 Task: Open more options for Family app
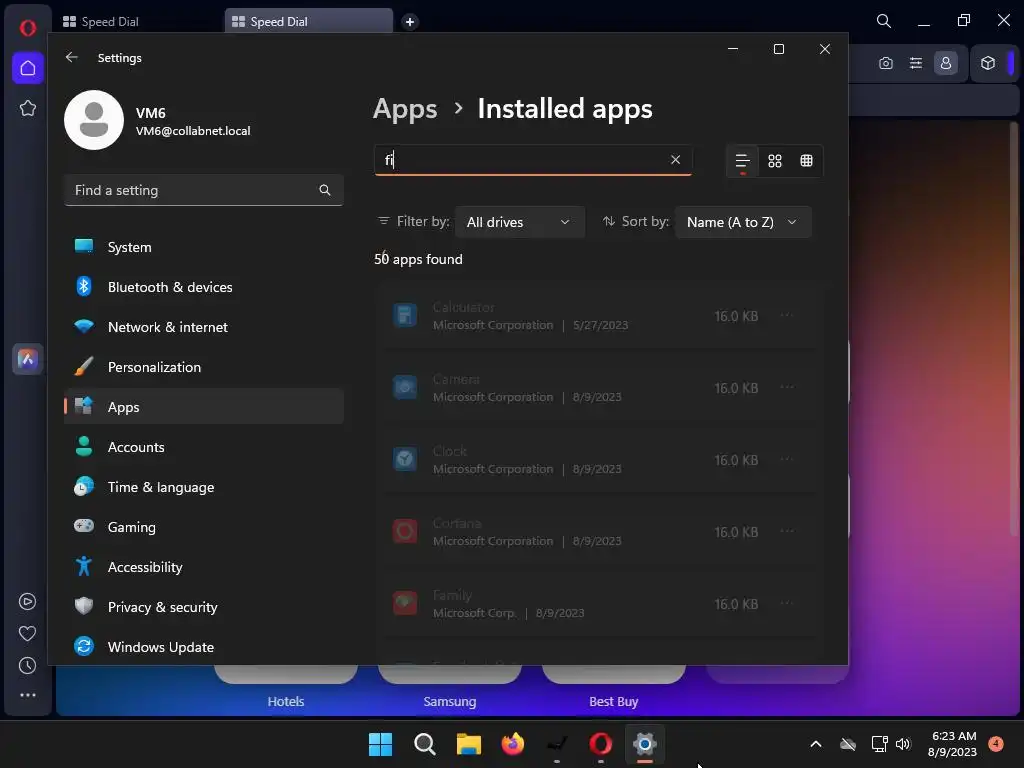tap(787, 603)
